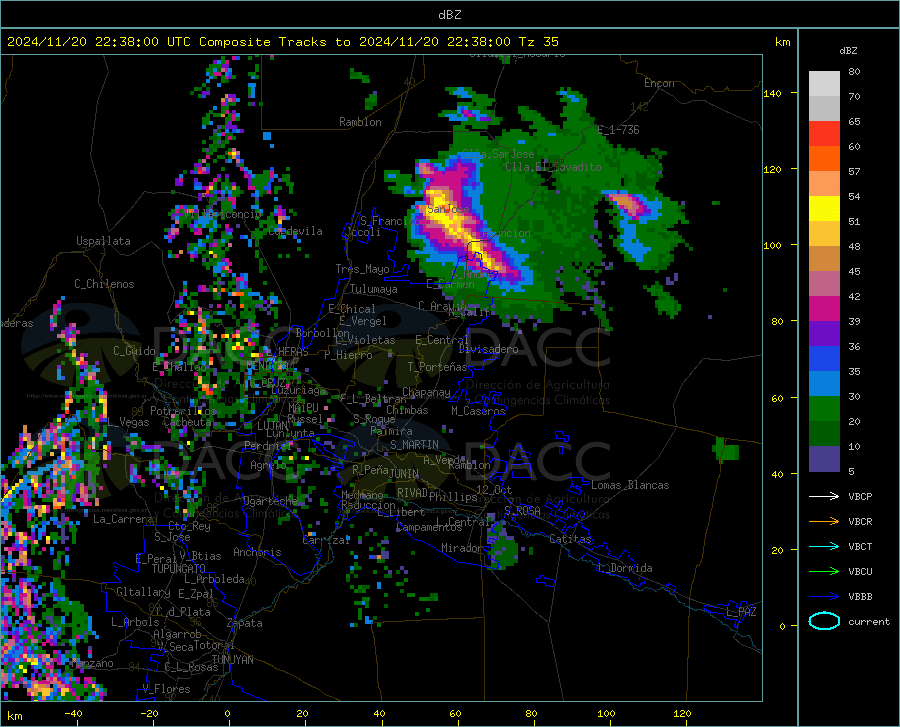Click the 'Uspallata' map label
Viewport: 900px width, 727px height.
tap(103, 241)
